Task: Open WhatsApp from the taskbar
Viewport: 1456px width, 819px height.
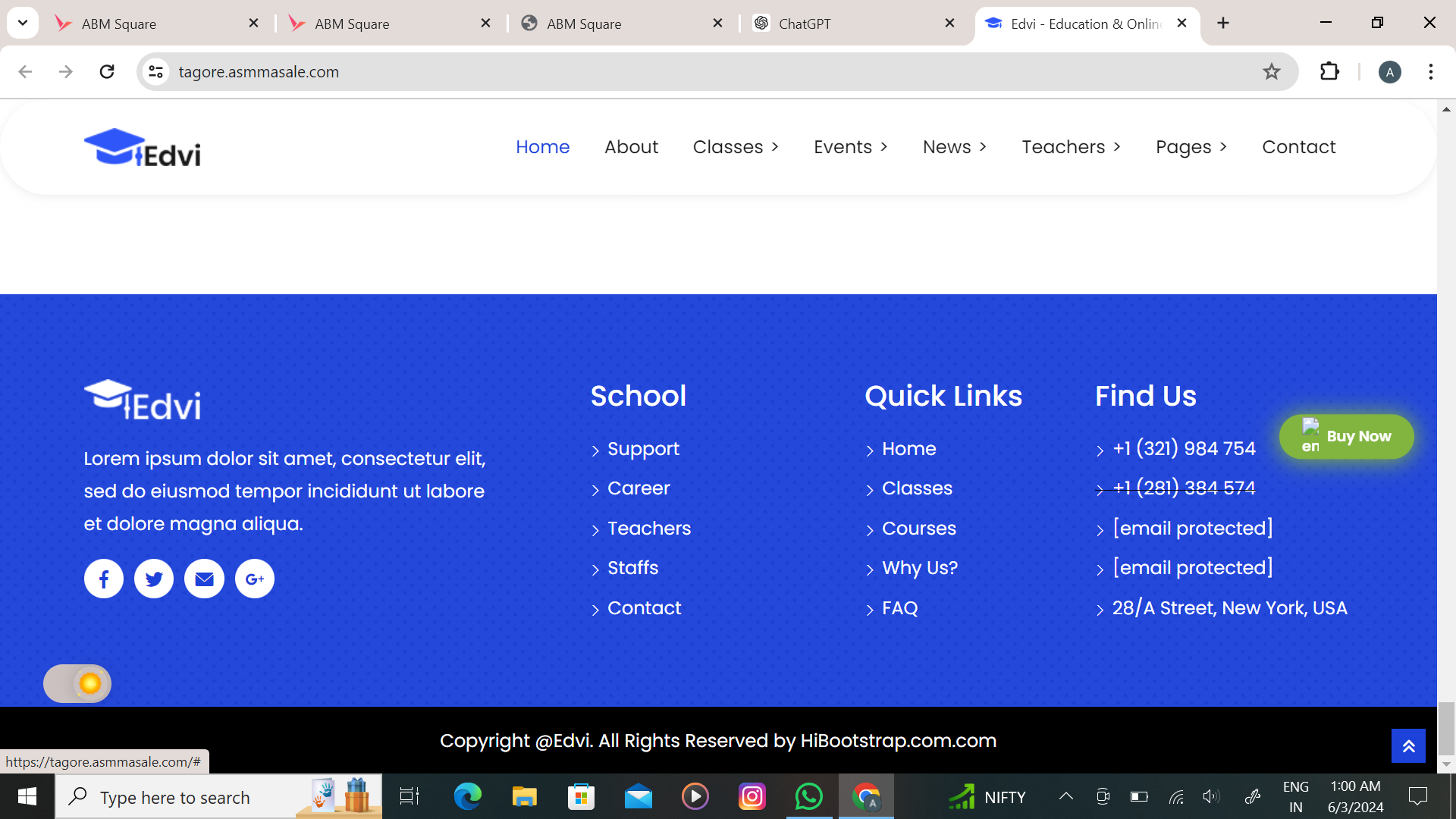Action: 808,797
